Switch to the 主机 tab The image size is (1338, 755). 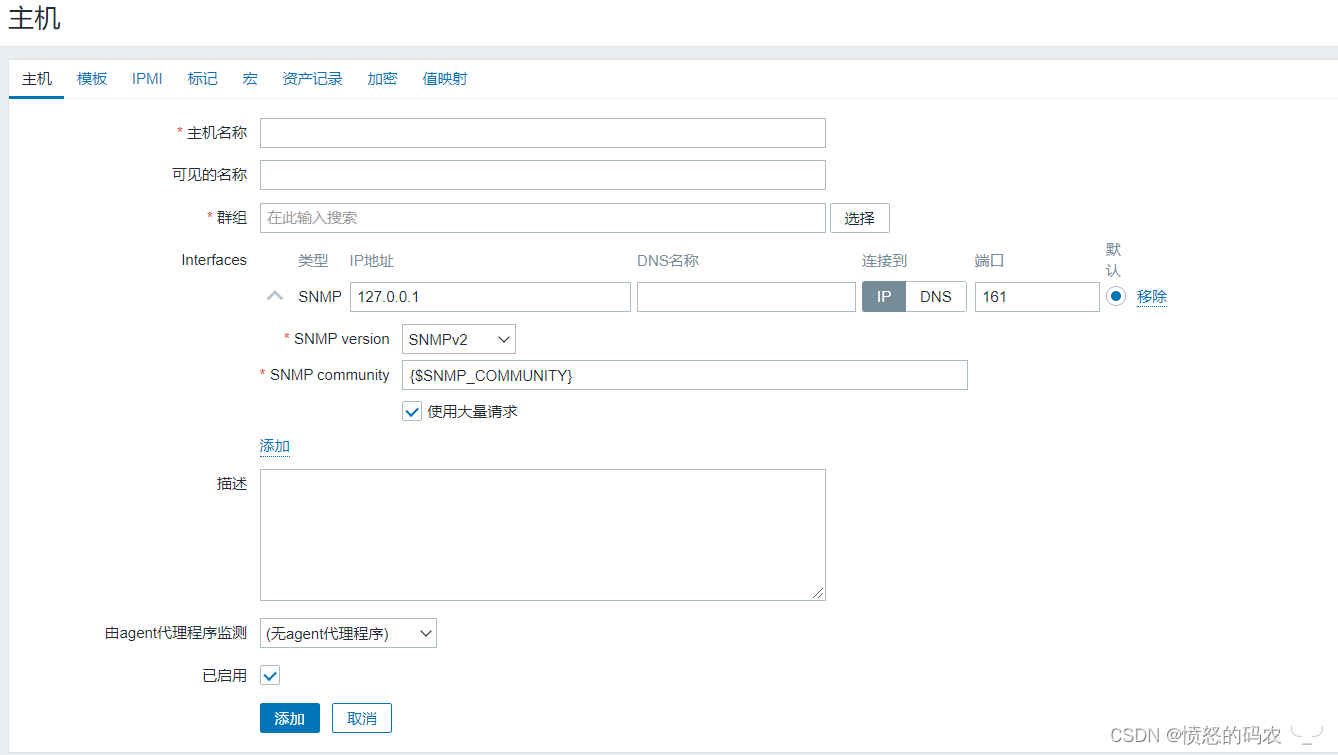click(37, 78)
